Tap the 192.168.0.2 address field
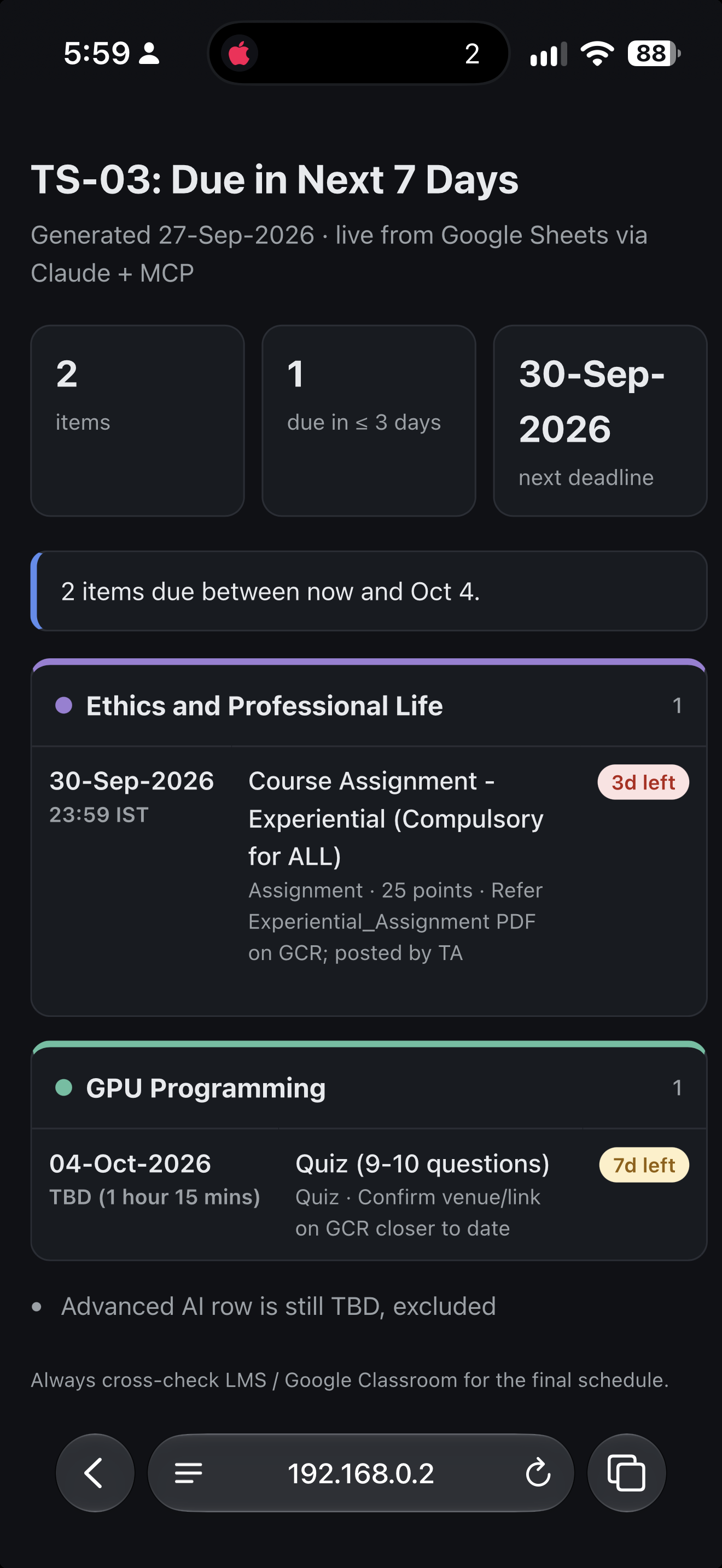The image size is (722, 1568). click(361, 1472)
